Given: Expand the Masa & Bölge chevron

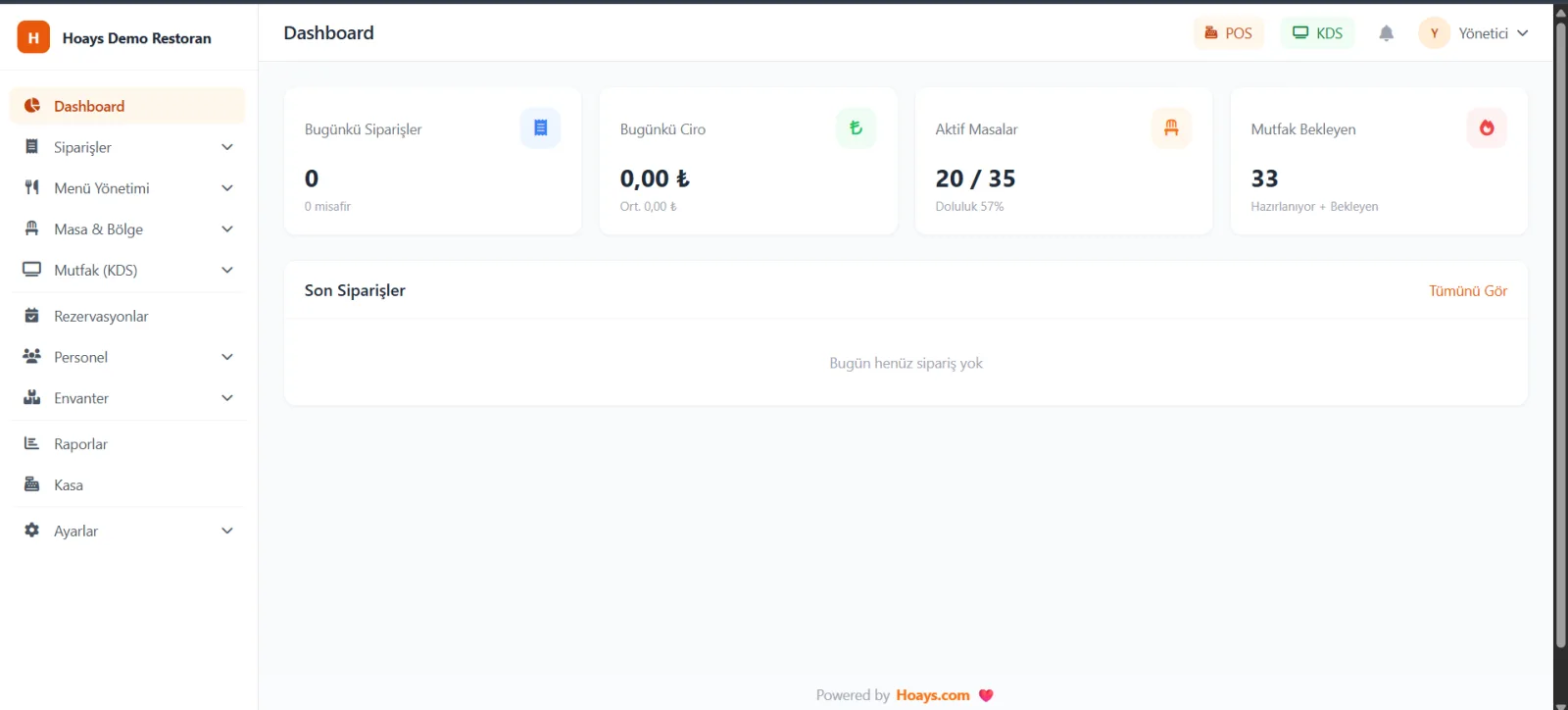Looking at the screenshot, I should point(227,229).
